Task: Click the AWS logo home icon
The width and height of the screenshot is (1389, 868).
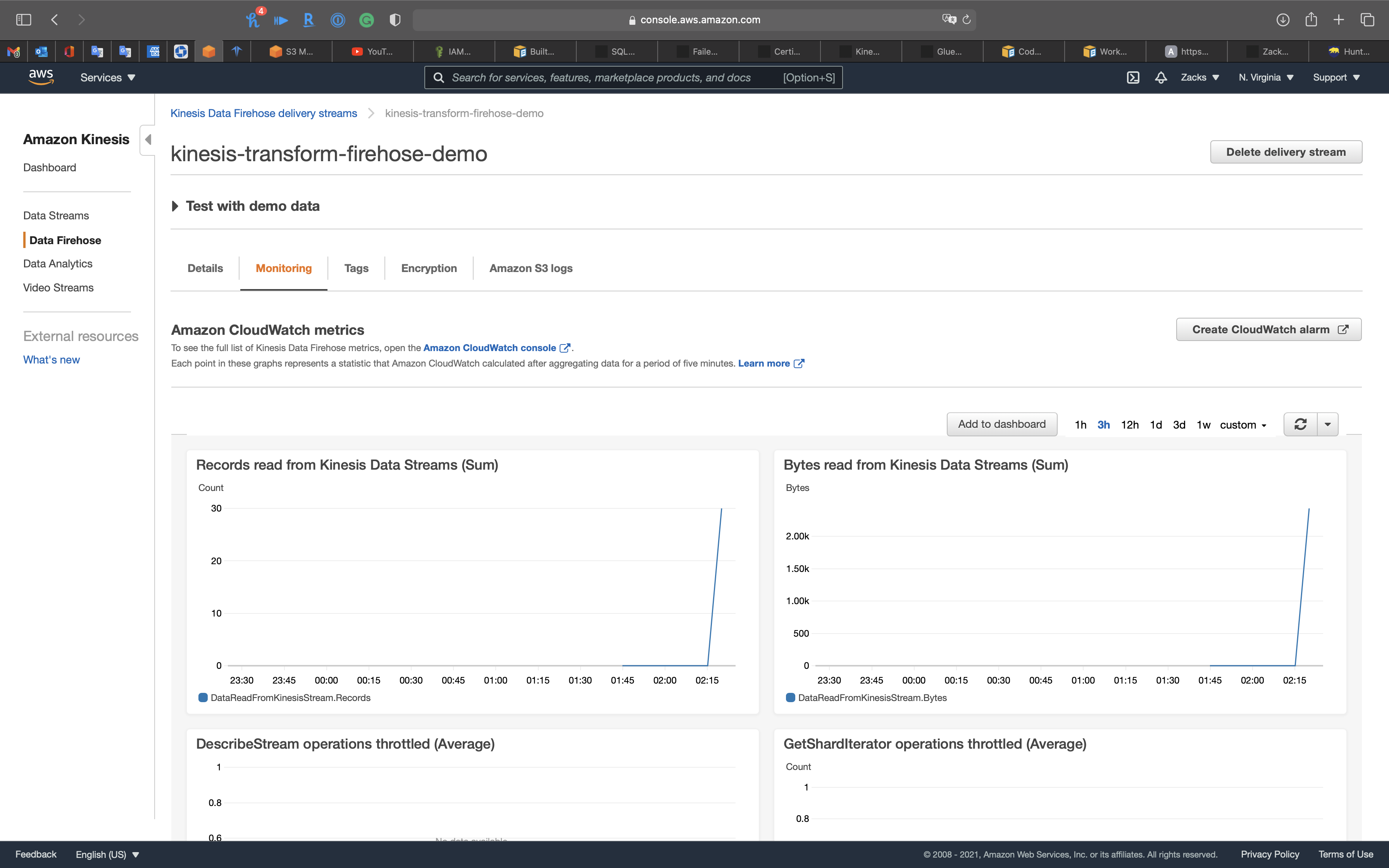Action: coord(41,77)
